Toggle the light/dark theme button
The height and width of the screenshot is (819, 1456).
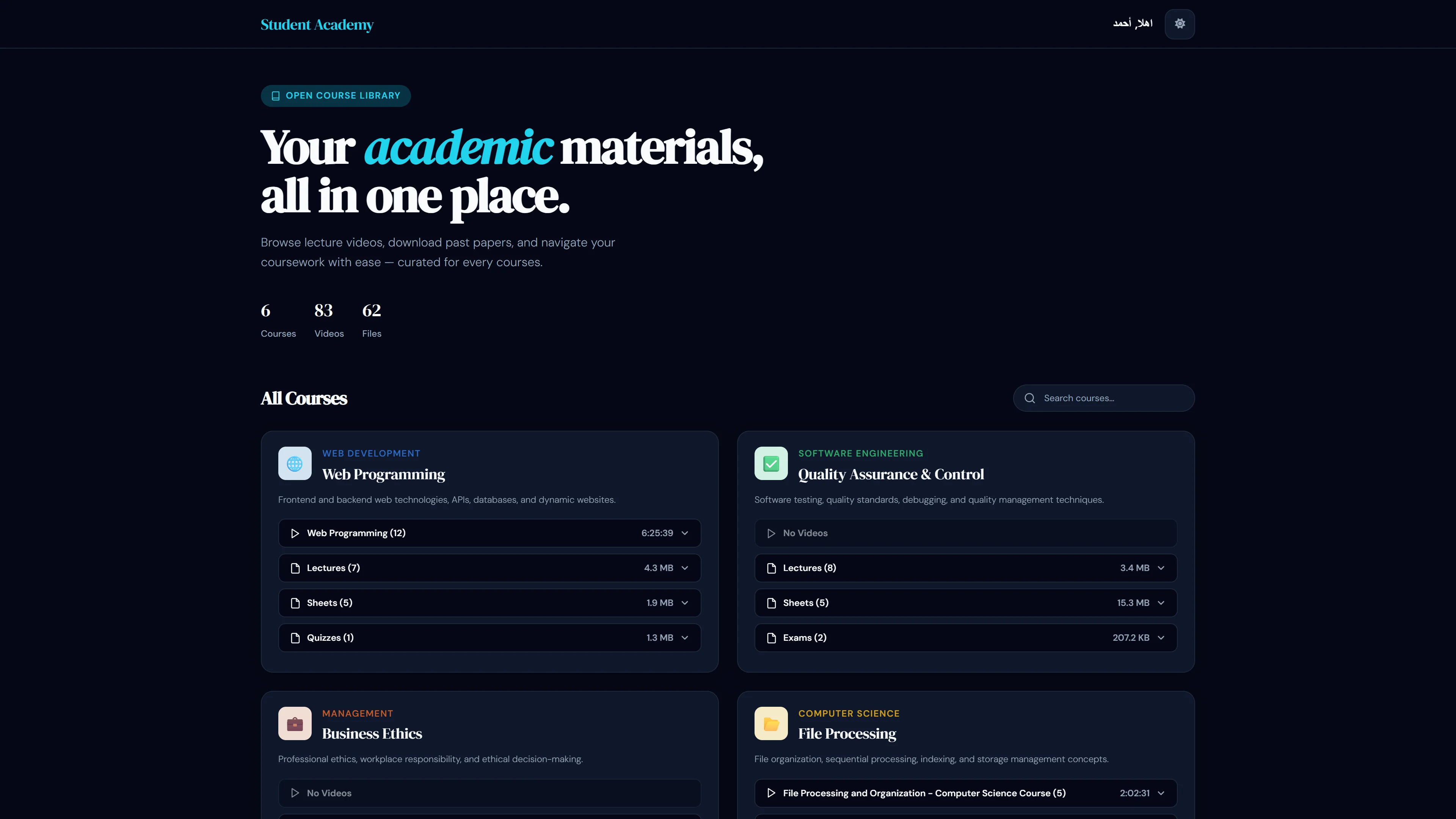point(1180,24)
